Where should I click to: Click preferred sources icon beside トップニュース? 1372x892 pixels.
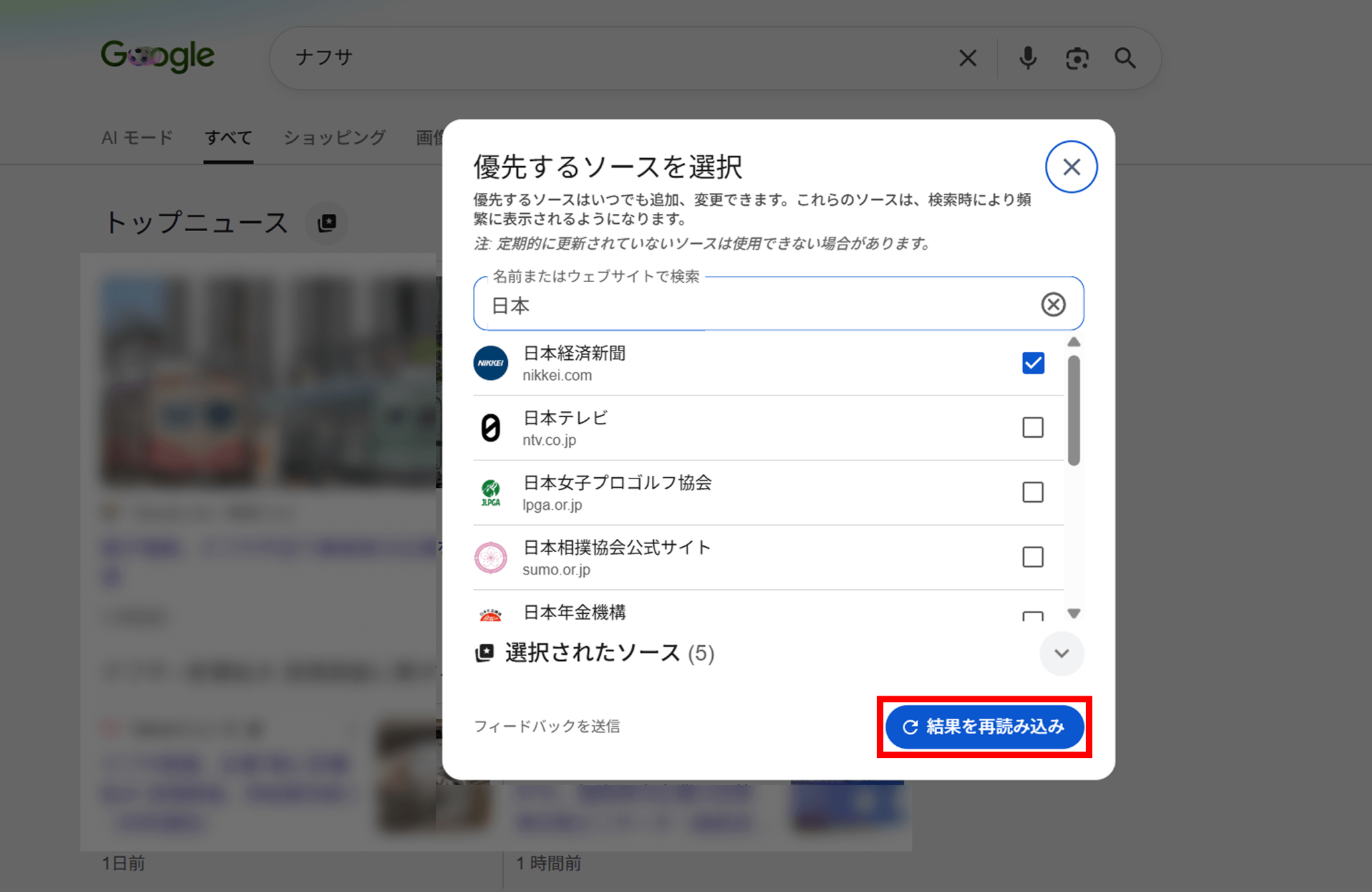(327, 222)
